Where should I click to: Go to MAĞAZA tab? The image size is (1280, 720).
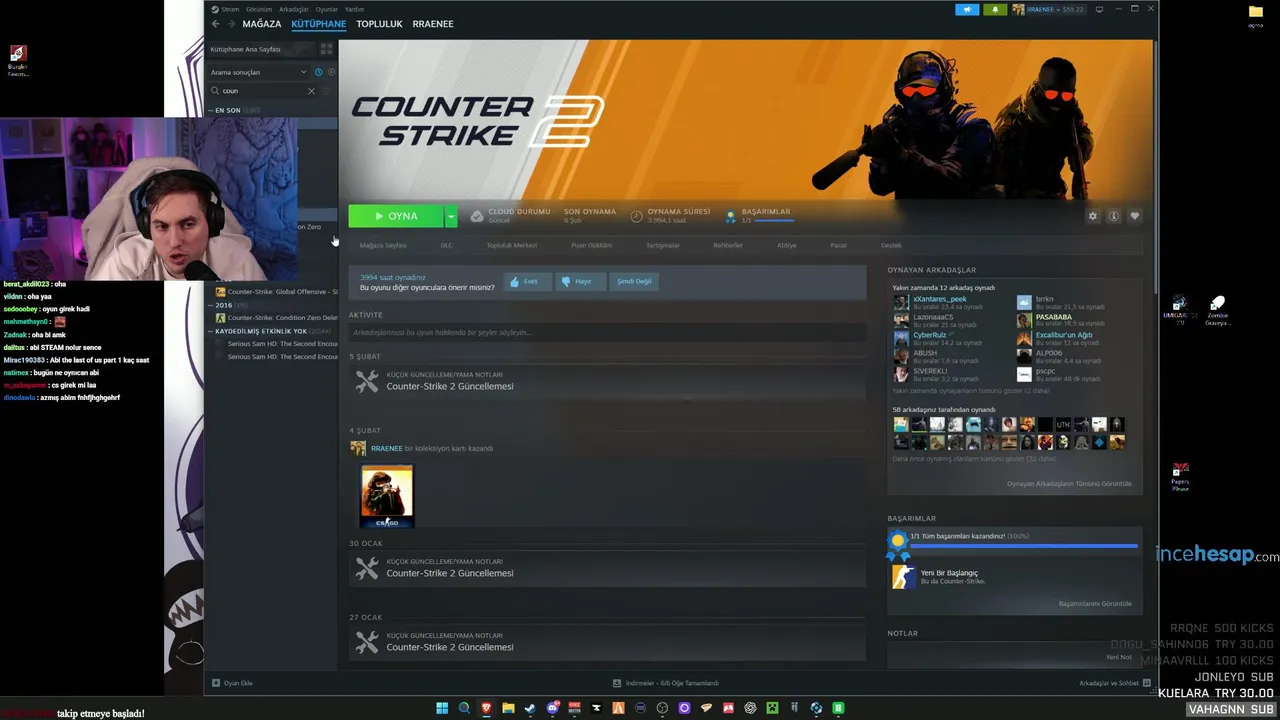pos(262,24)
